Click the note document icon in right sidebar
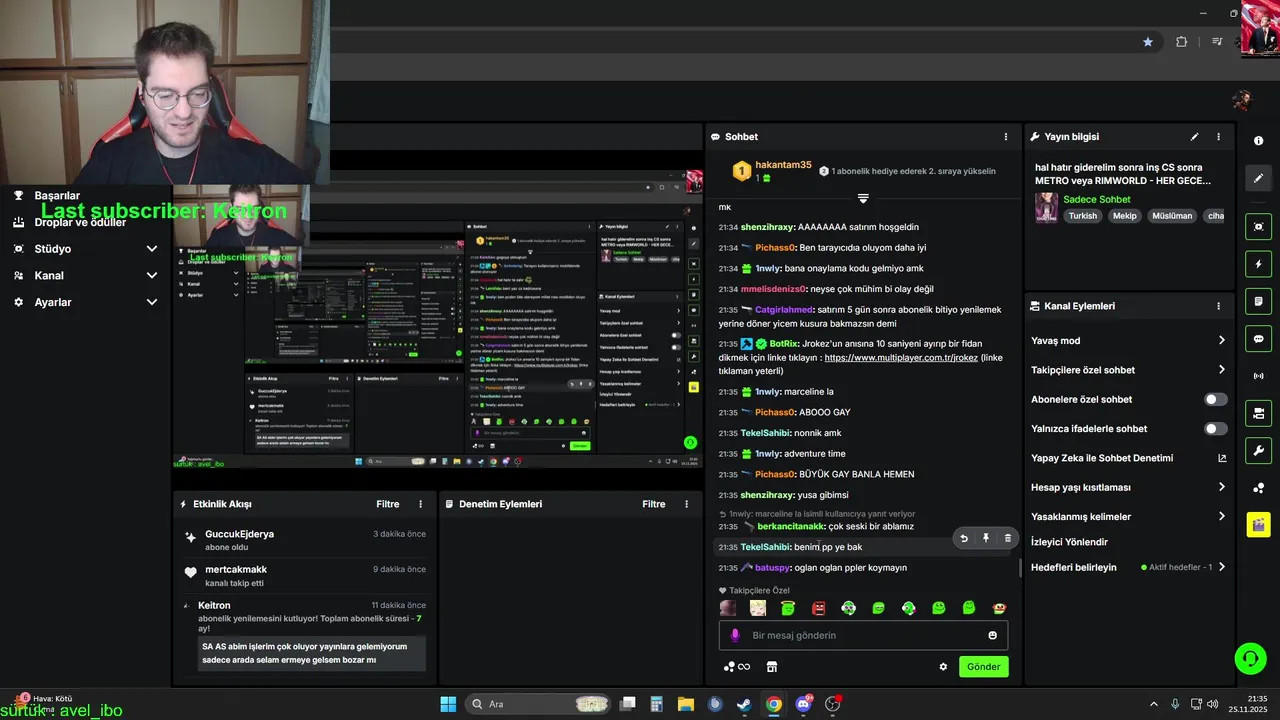The width and height of the screenshot is (1280, 720). pyautogui.click(x=1258, y=301)
